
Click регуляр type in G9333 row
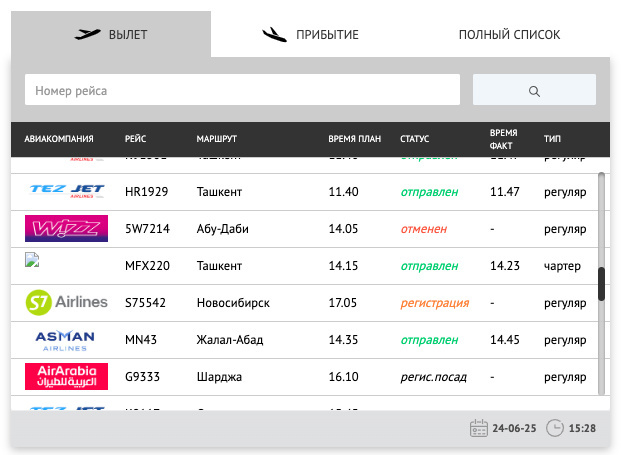[565, 377]
